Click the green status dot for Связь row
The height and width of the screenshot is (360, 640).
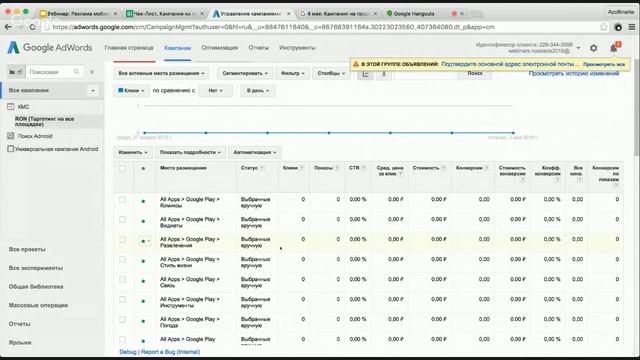[x=143, y=281]
